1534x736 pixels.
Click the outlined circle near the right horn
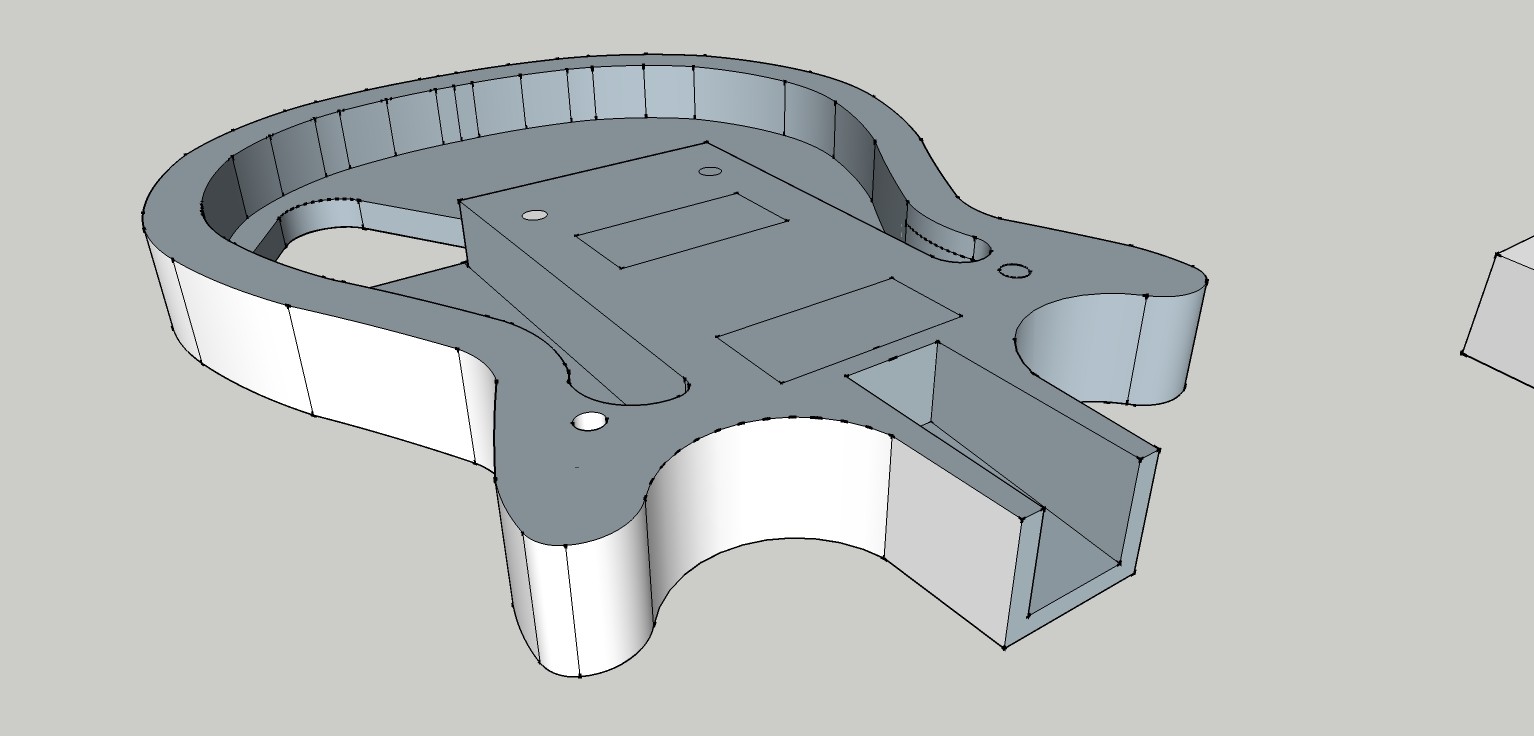click(1014, 270)
